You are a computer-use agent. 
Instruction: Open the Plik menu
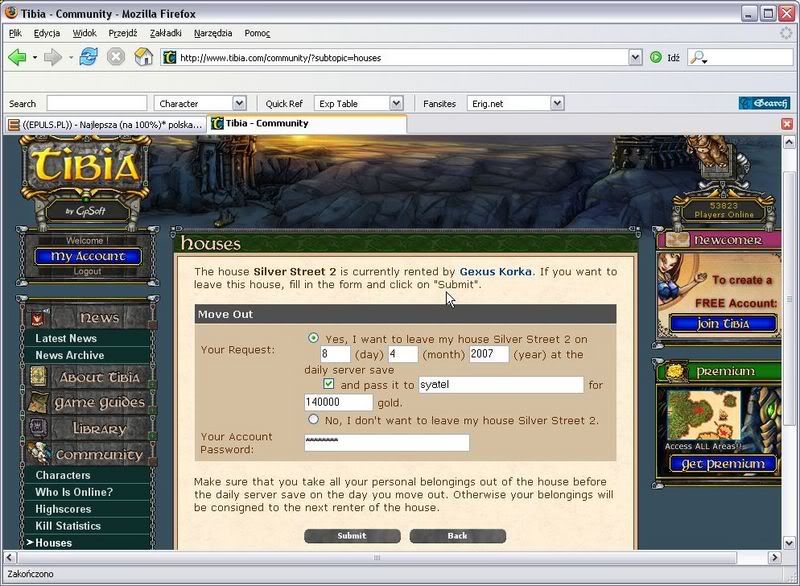[15, 33]
